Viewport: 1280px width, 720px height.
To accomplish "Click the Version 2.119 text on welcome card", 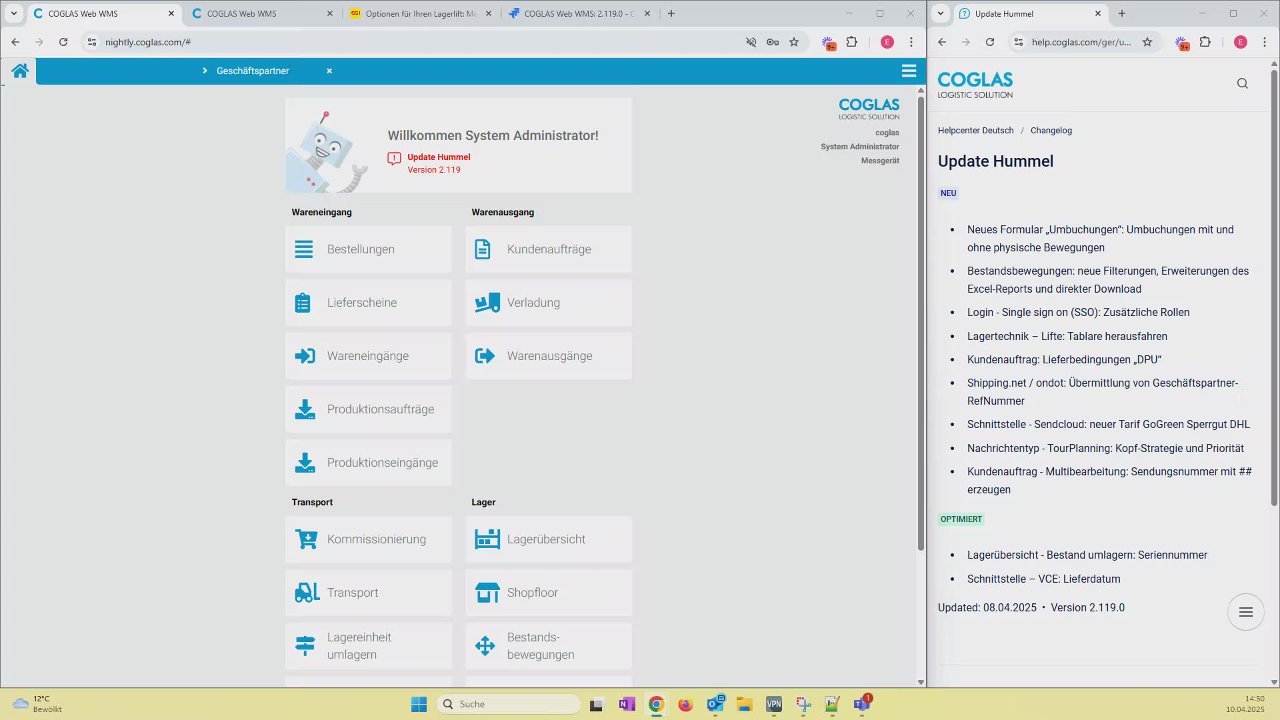I will pyautogui.click(x=434, y=170).
